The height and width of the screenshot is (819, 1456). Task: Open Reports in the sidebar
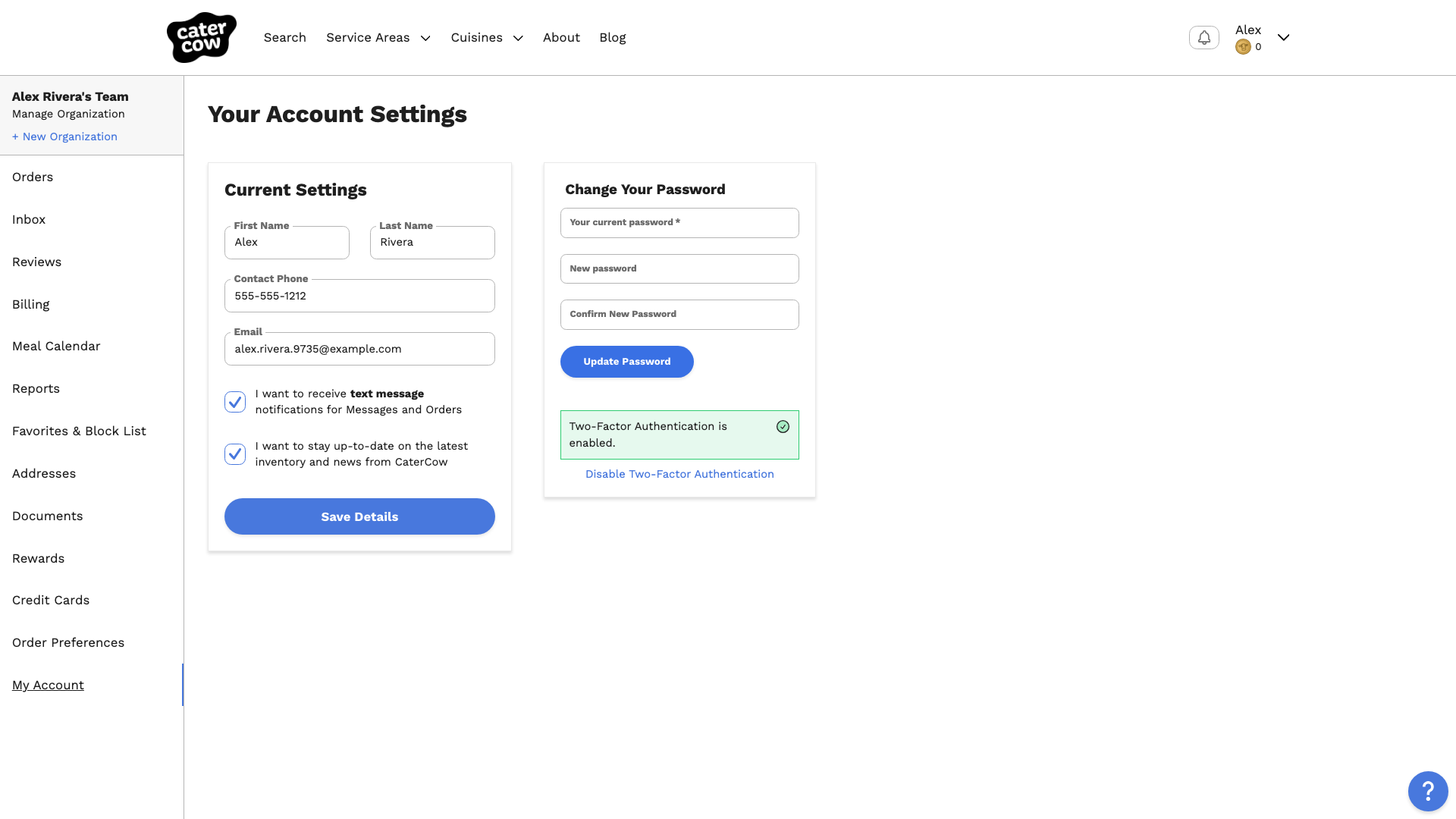click(36, 388)
